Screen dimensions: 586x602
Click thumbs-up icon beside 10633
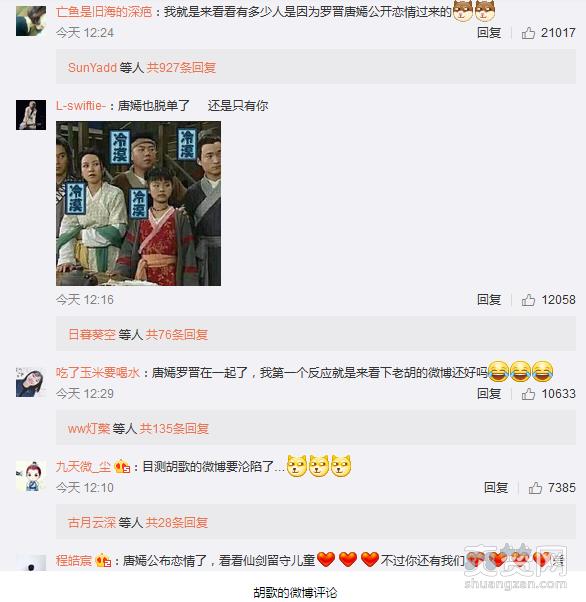[x=528, y=394]
